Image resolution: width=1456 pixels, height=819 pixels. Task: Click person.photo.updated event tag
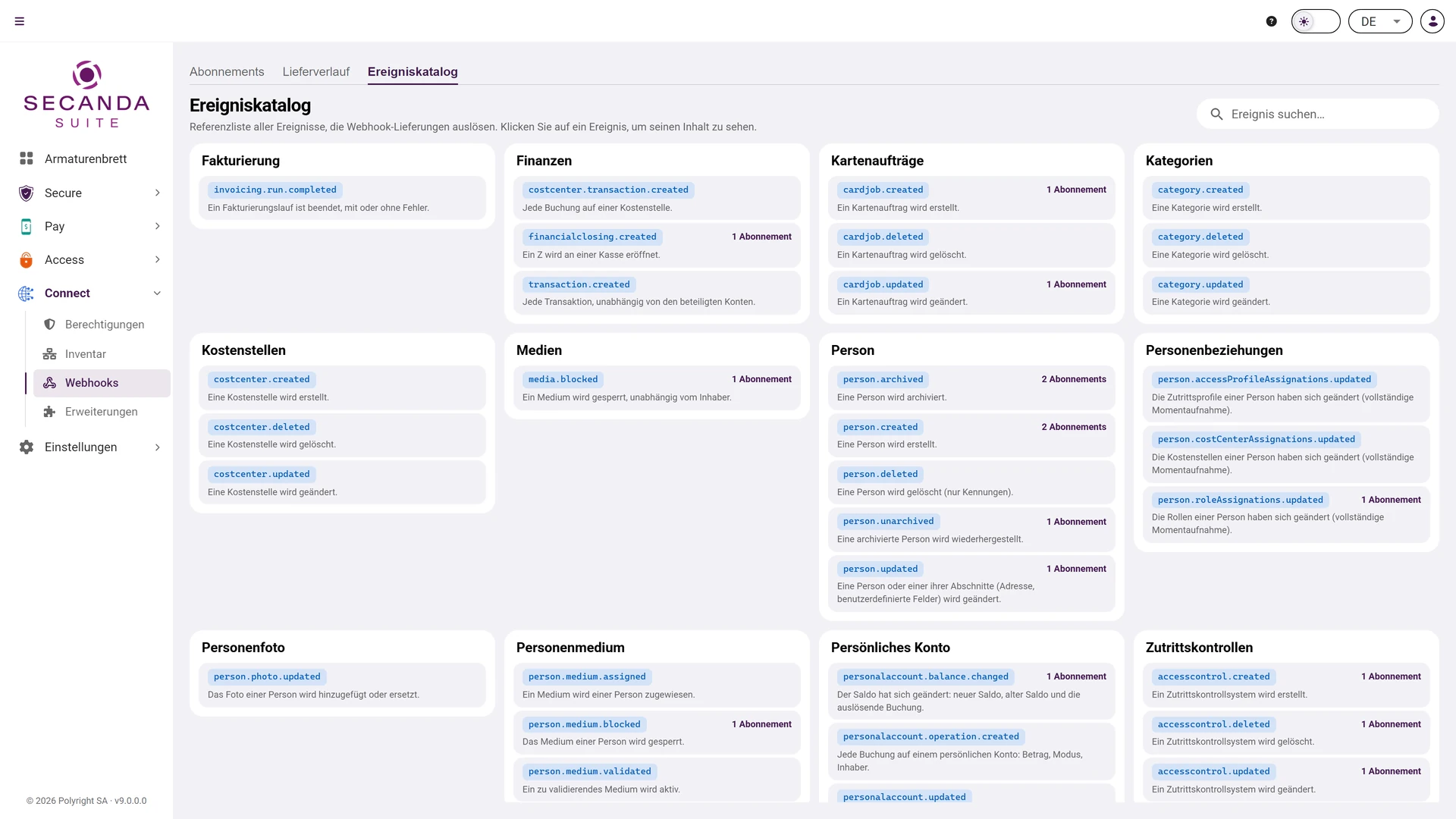coord(267,677)
